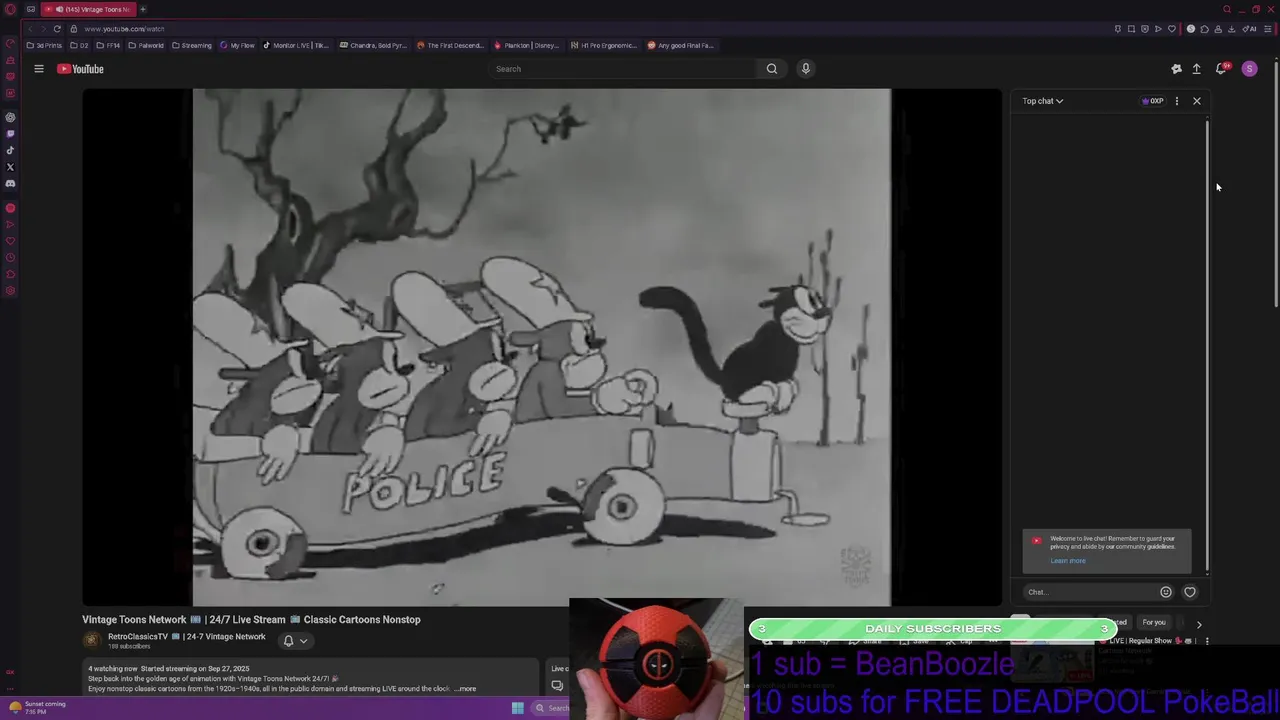Click the browser address bar URL
This screenshot has width=1280, height=720.
click(124, 29)
